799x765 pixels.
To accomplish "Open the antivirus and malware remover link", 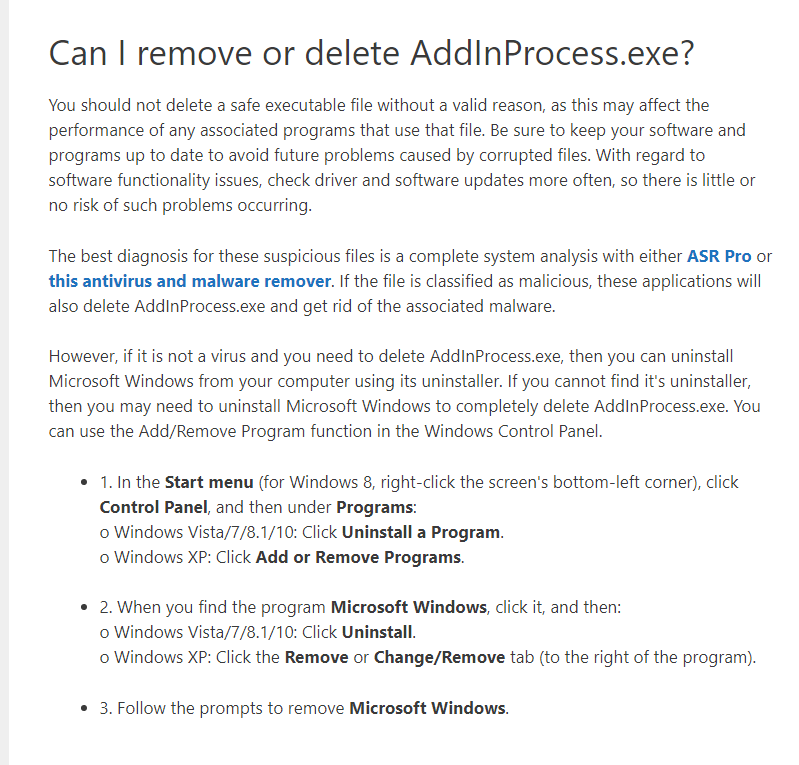I will pos(190,281).
